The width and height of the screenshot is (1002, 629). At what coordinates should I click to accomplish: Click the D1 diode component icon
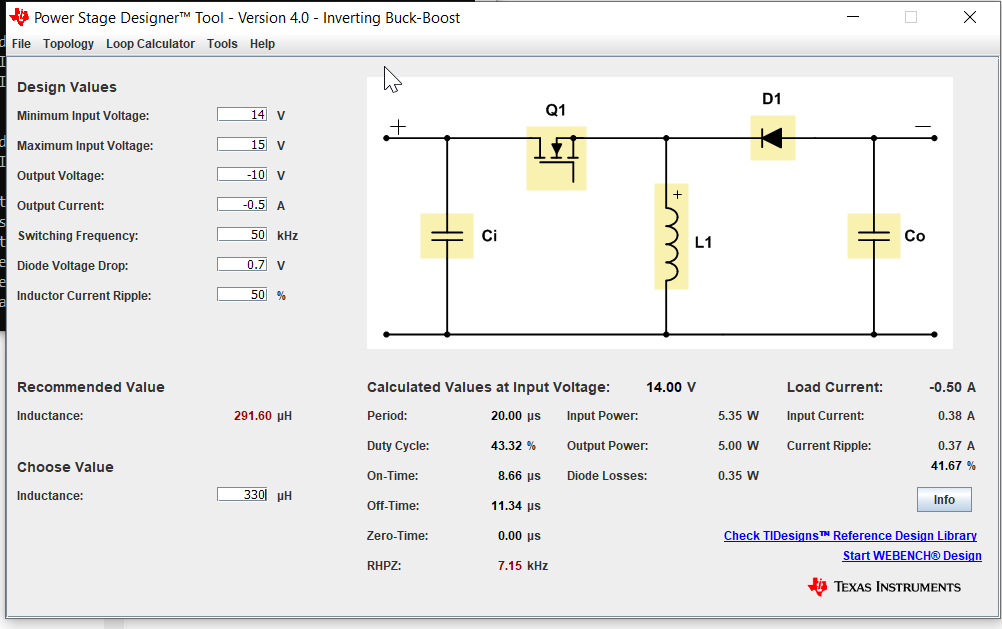click(773, 137)
